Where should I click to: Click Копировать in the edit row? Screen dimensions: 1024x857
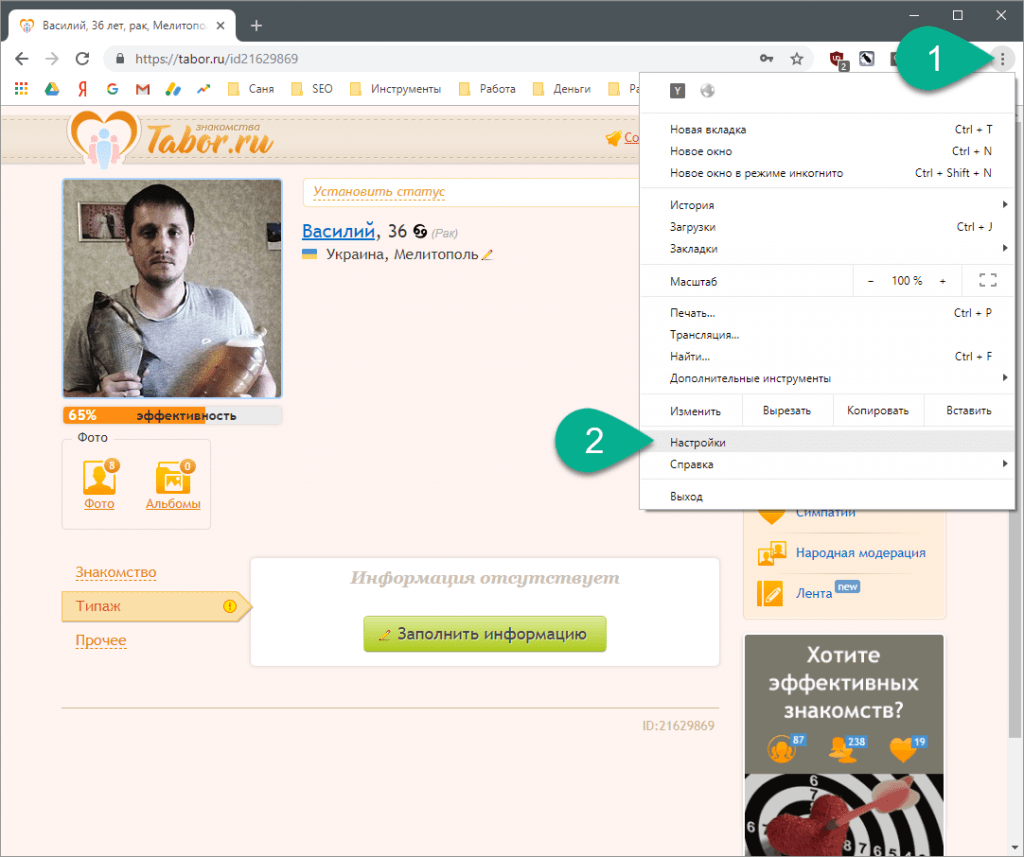[878, 411]
